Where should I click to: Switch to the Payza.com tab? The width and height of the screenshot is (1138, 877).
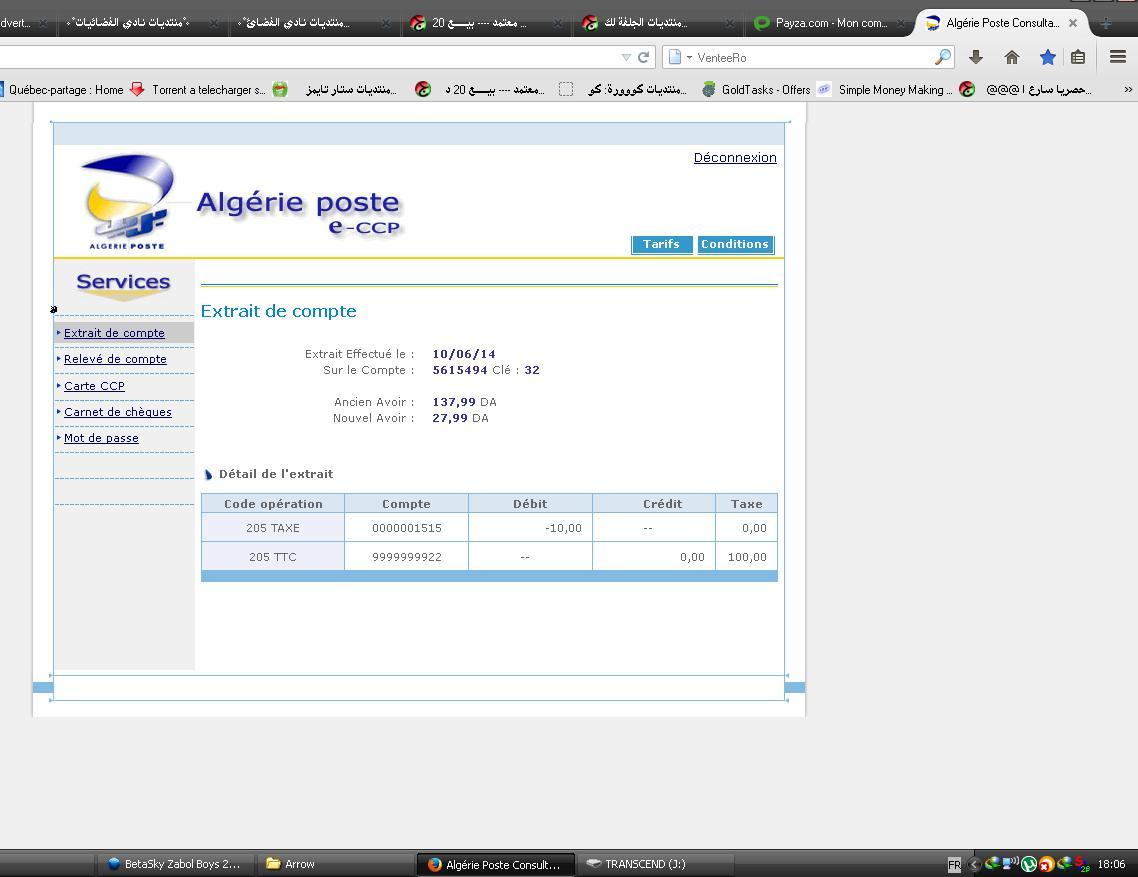point(829,23)
